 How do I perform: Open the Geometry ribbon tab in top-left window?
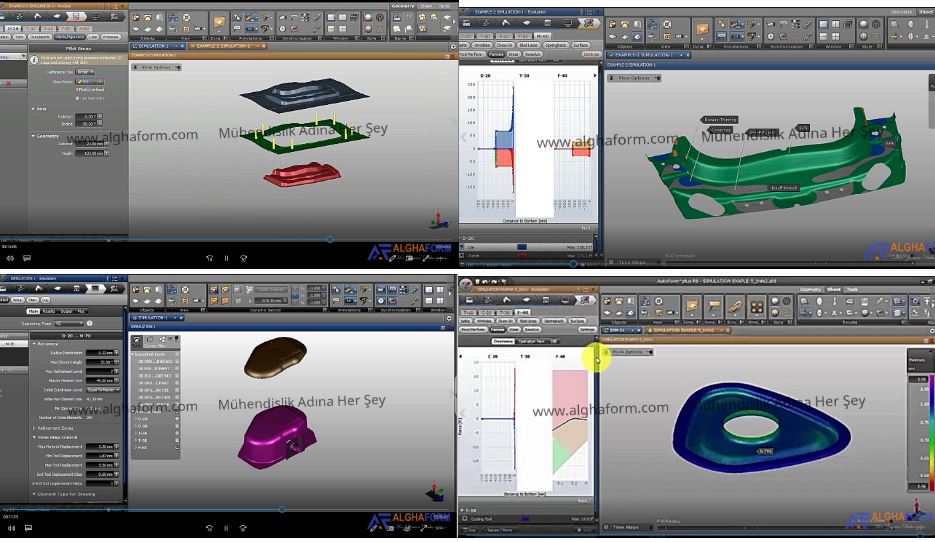tap(404, 6)
